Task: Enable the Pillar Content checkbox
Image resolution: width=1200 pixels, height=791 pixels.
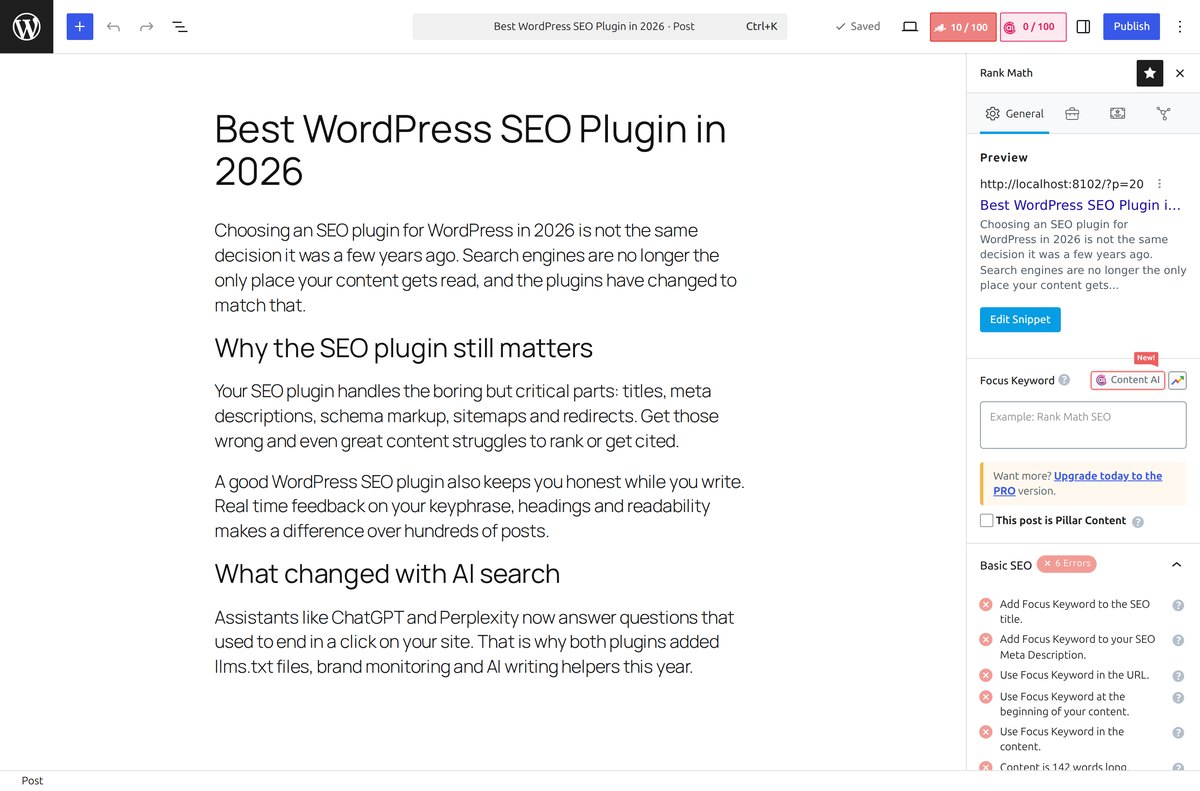Action: [986, 521]
